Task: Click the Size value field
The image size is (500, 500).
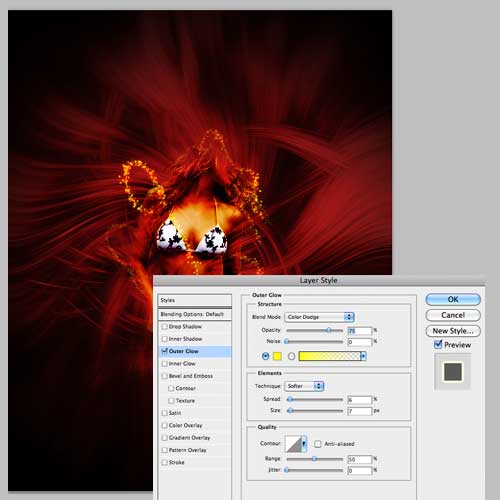Action: 359,411
